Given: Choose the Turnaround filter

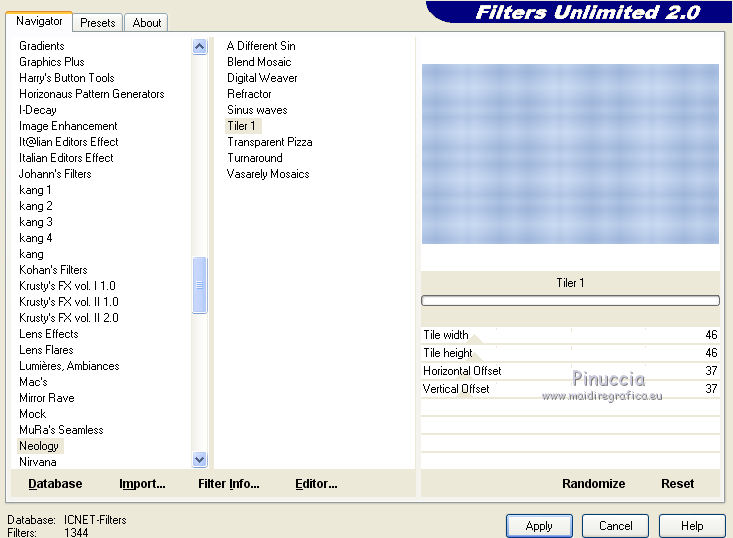Looking at the screenshot, I should 255,158.
